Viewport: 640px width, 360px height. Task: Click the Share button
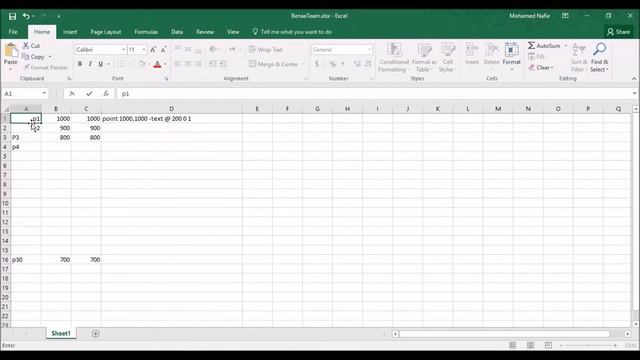(618, 32)
